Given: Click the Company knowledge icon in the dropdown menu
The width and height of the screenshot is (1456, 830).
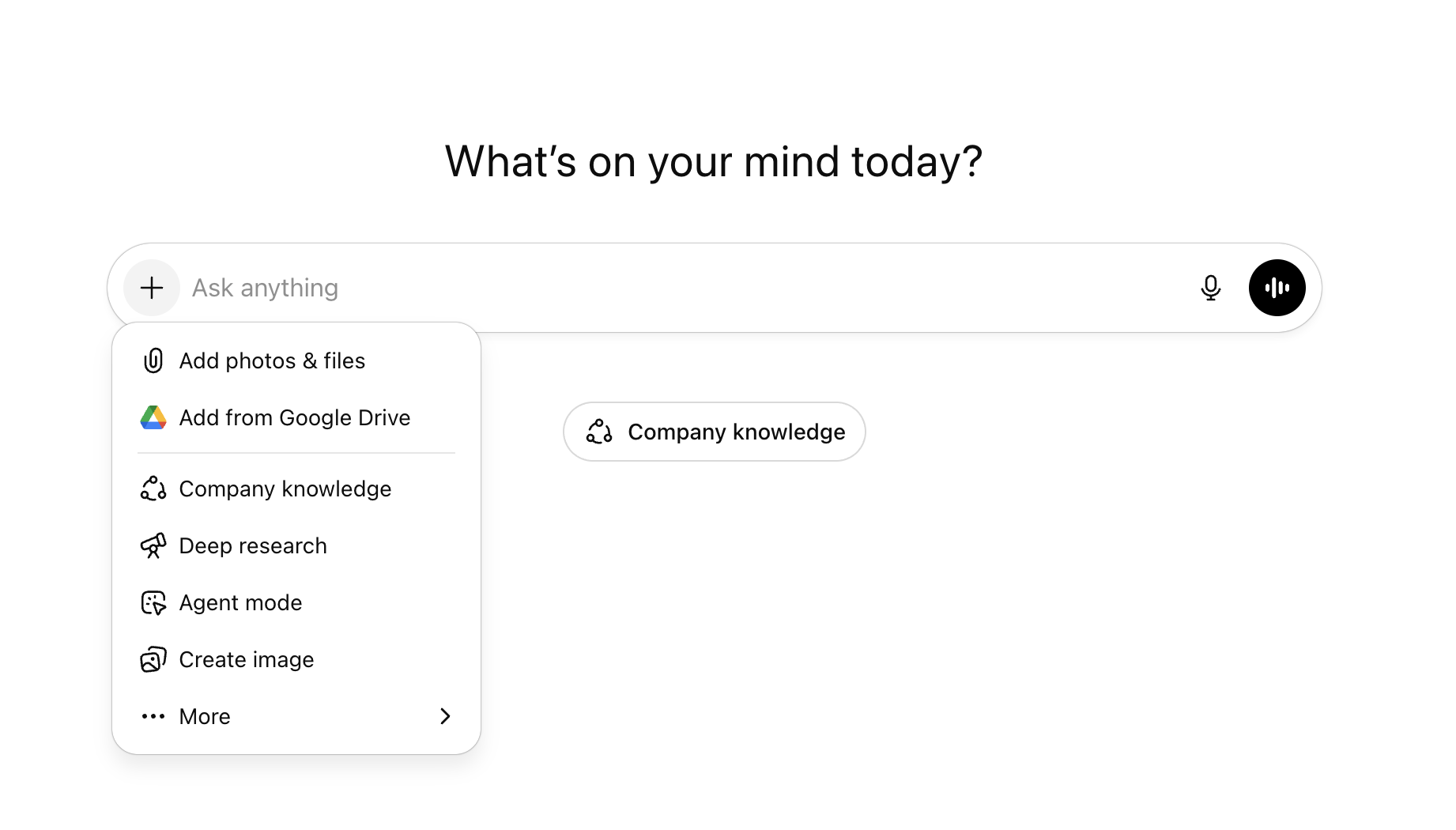Looking at the screenshot, I should point(153,489).
